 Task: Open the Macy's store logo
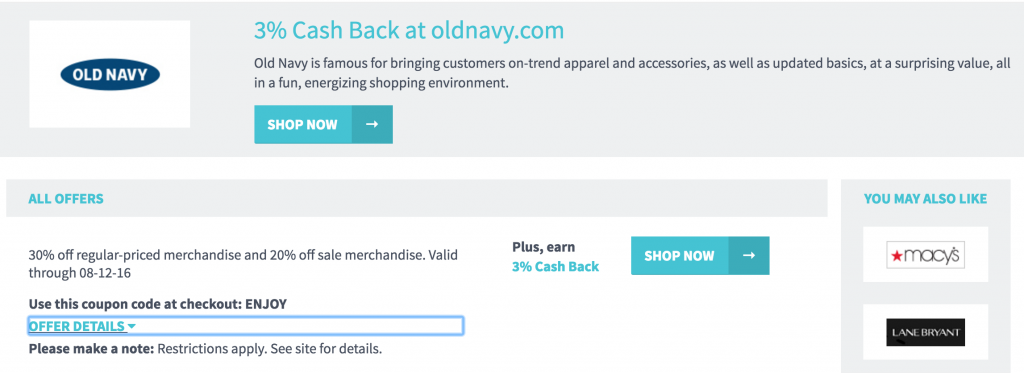(925, 255)
